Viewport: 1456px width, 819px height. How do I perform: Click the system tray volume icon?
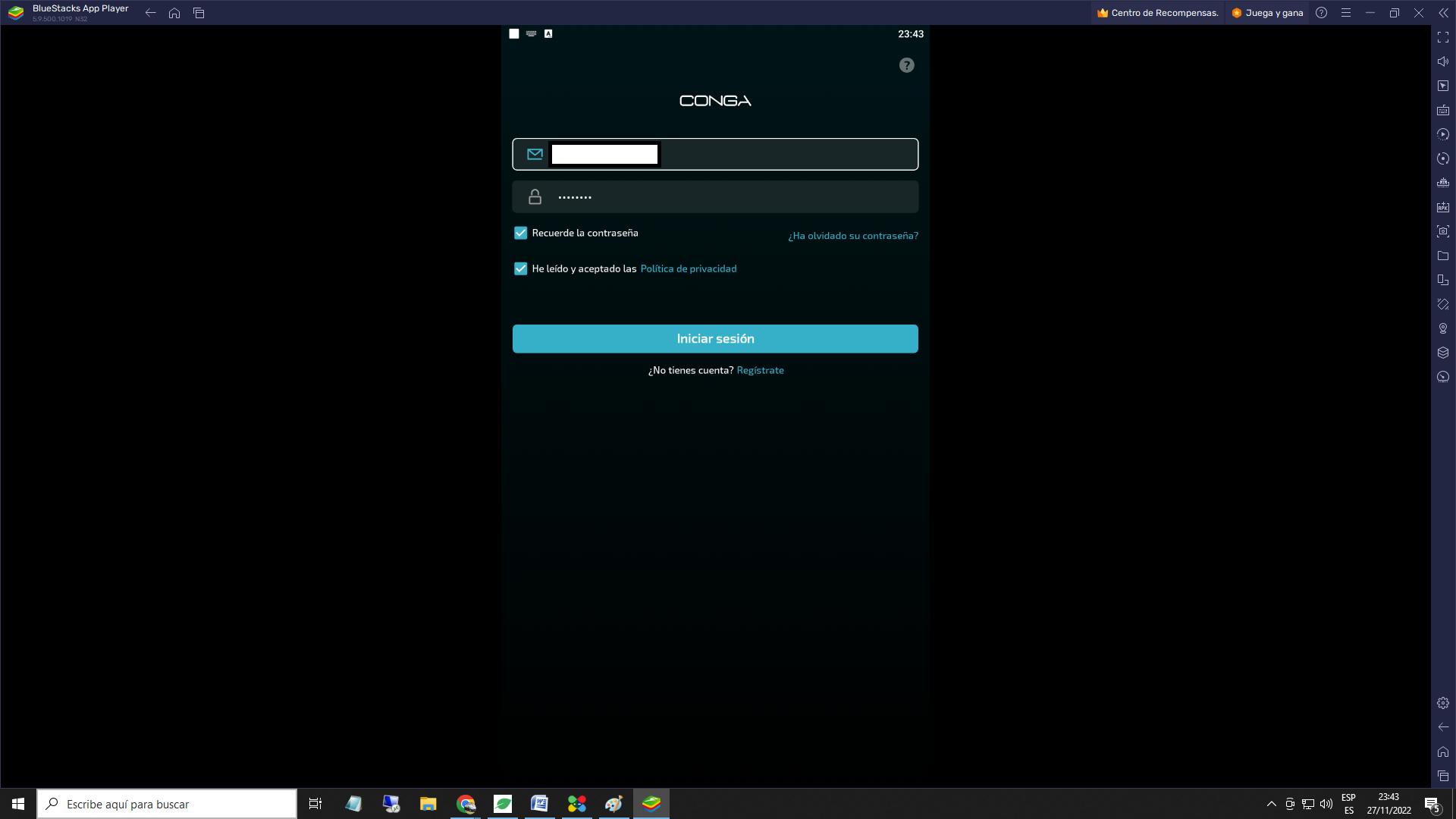tap(1326, 804)
